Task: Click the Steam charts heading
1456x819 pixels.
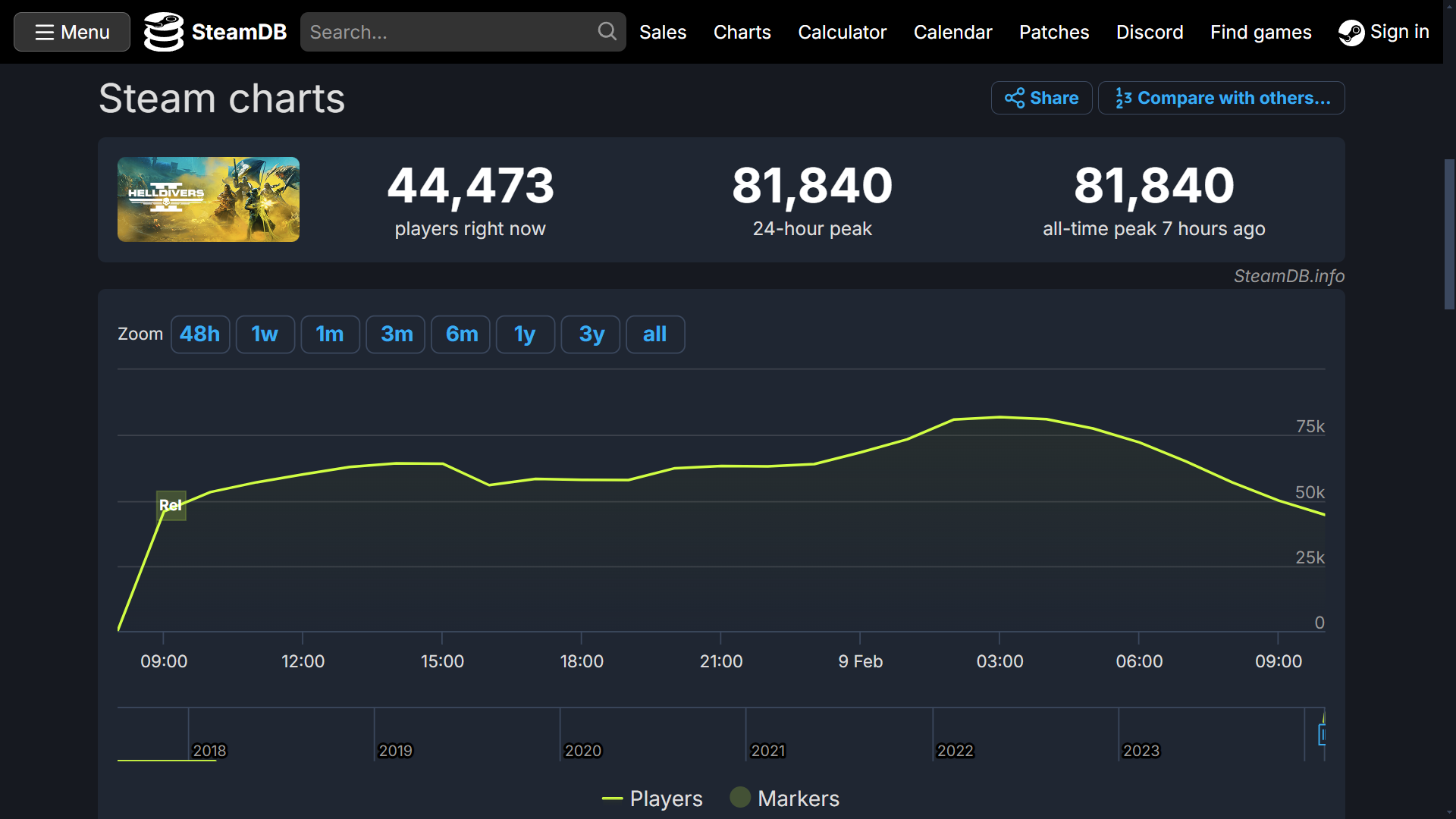Action: point(222,99)
